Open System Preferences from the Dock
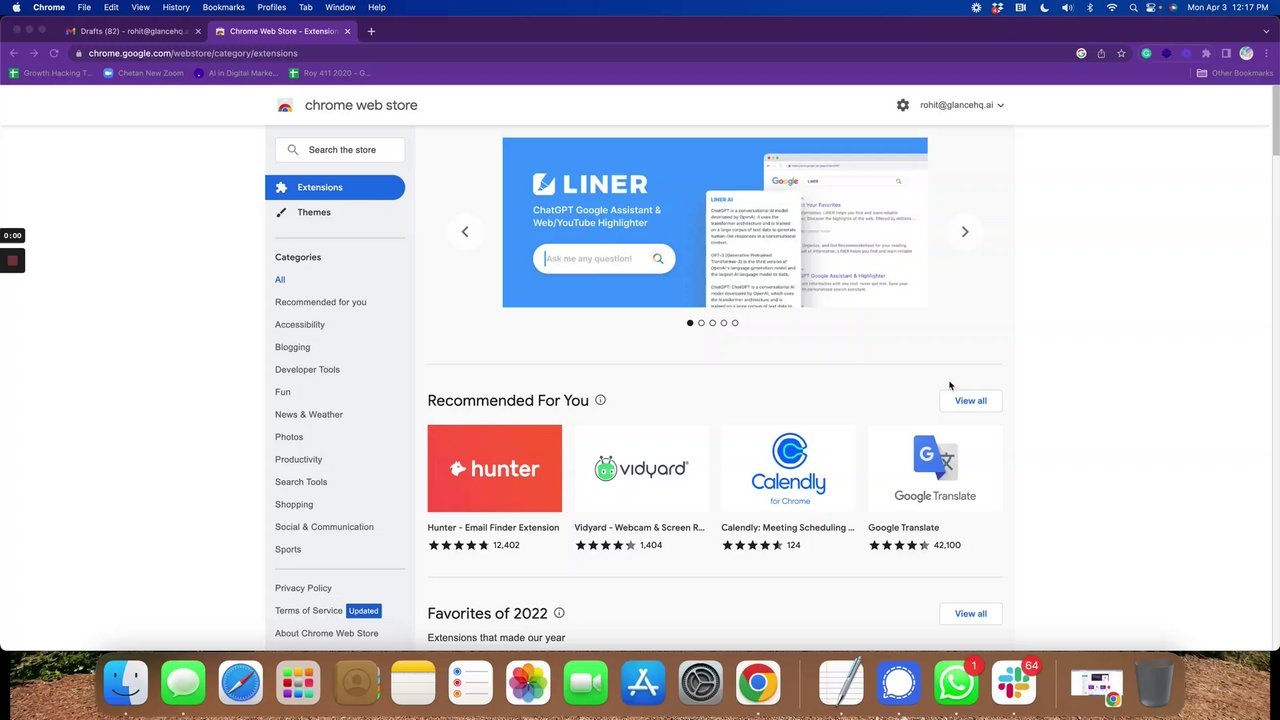 [701, 684]
